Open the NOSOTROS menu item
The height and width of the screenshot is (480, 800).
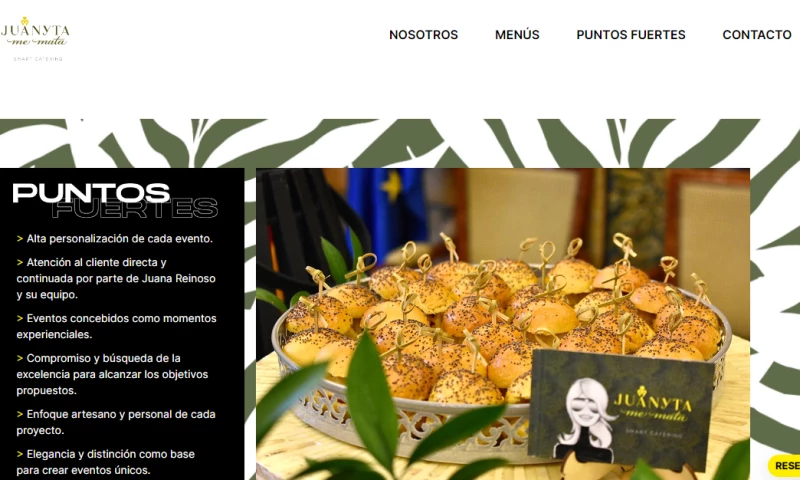tap(423, 35)
